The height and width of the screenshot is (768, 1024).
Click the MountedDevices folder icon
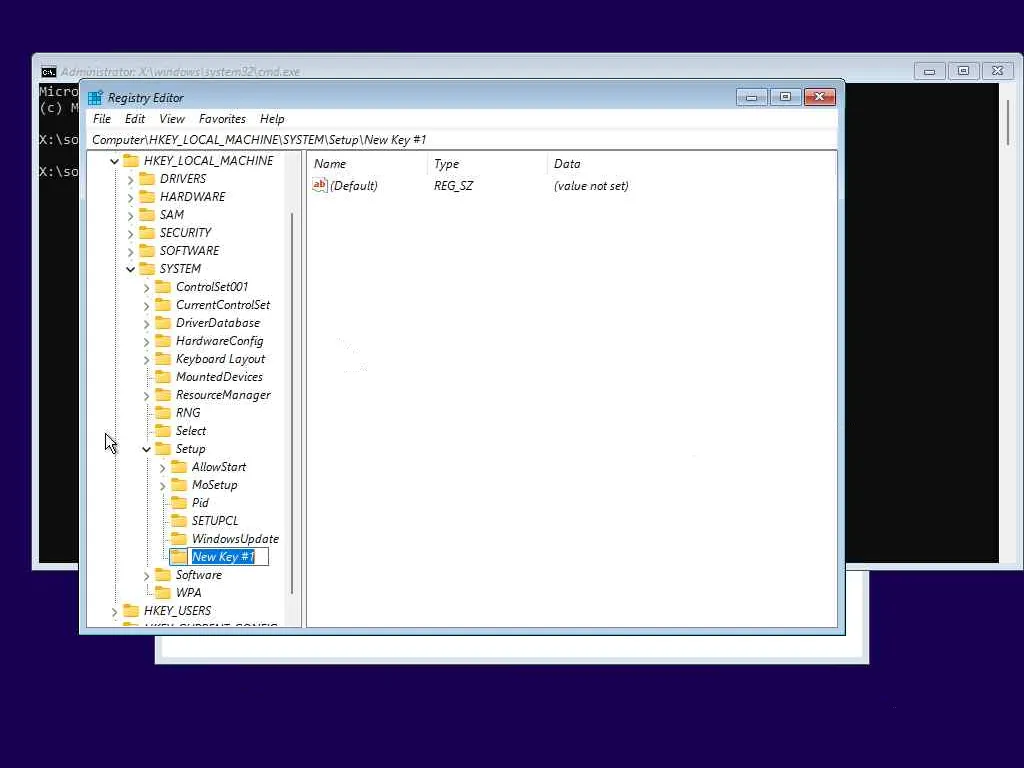coord(163,377)
